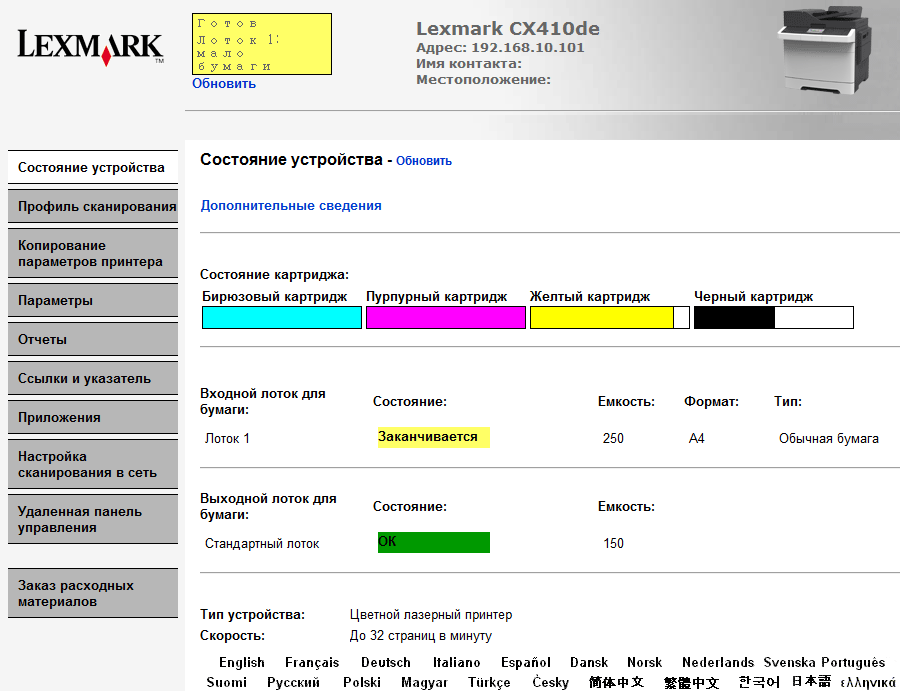Click Обновить link next to Состояние устройства heading
Image resolution: width=900 pixels, height=691 pixels.
(424, 161)
